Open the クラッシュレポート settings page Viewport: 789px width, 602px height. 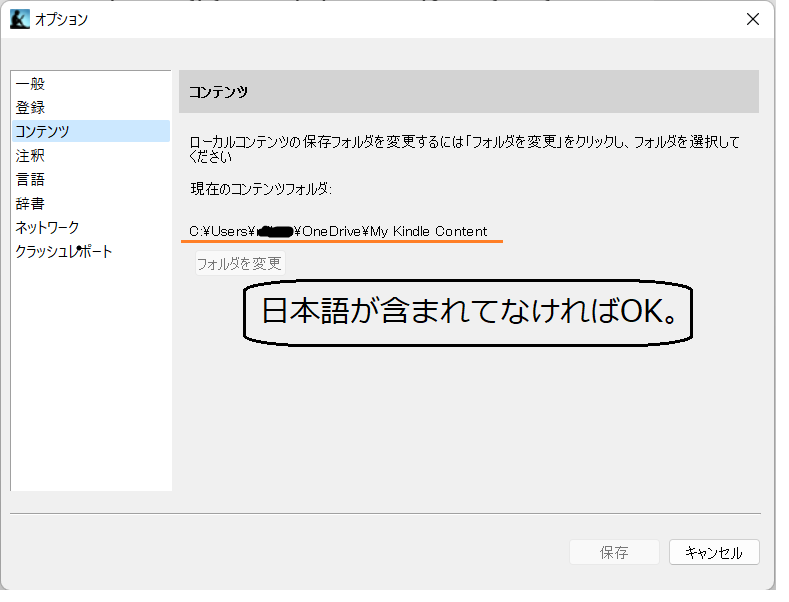point(64,252)
